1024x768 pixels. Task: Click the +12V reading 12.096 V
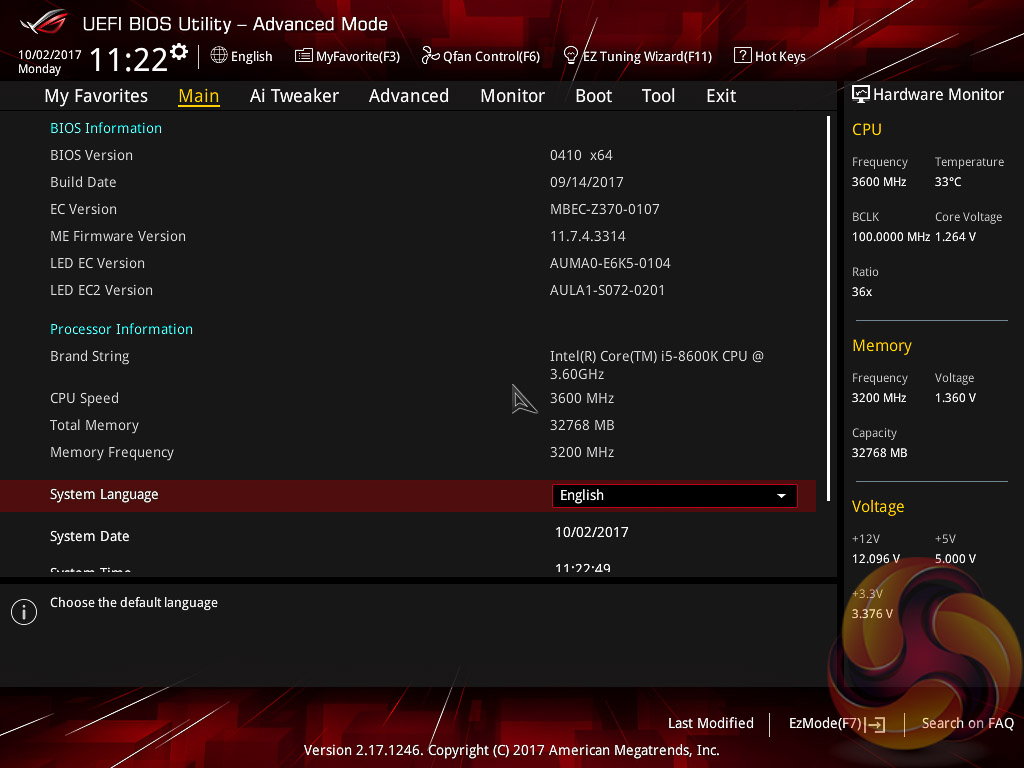coord(876,559)
